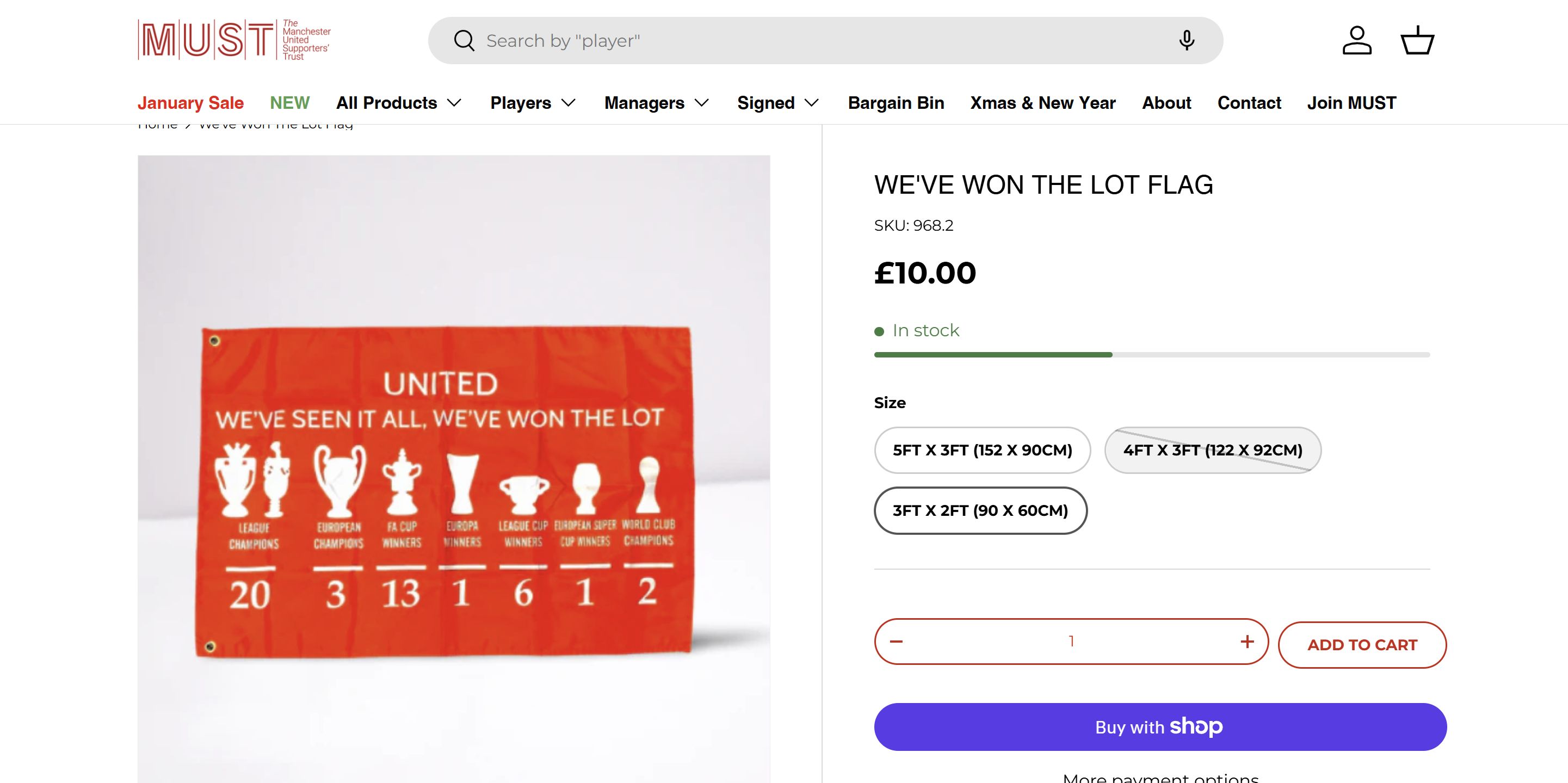This screenshot has height=783, width=1568.
Task: Click the stock level progress bar
Action: pyautogui.click(x=1152, y=354)
